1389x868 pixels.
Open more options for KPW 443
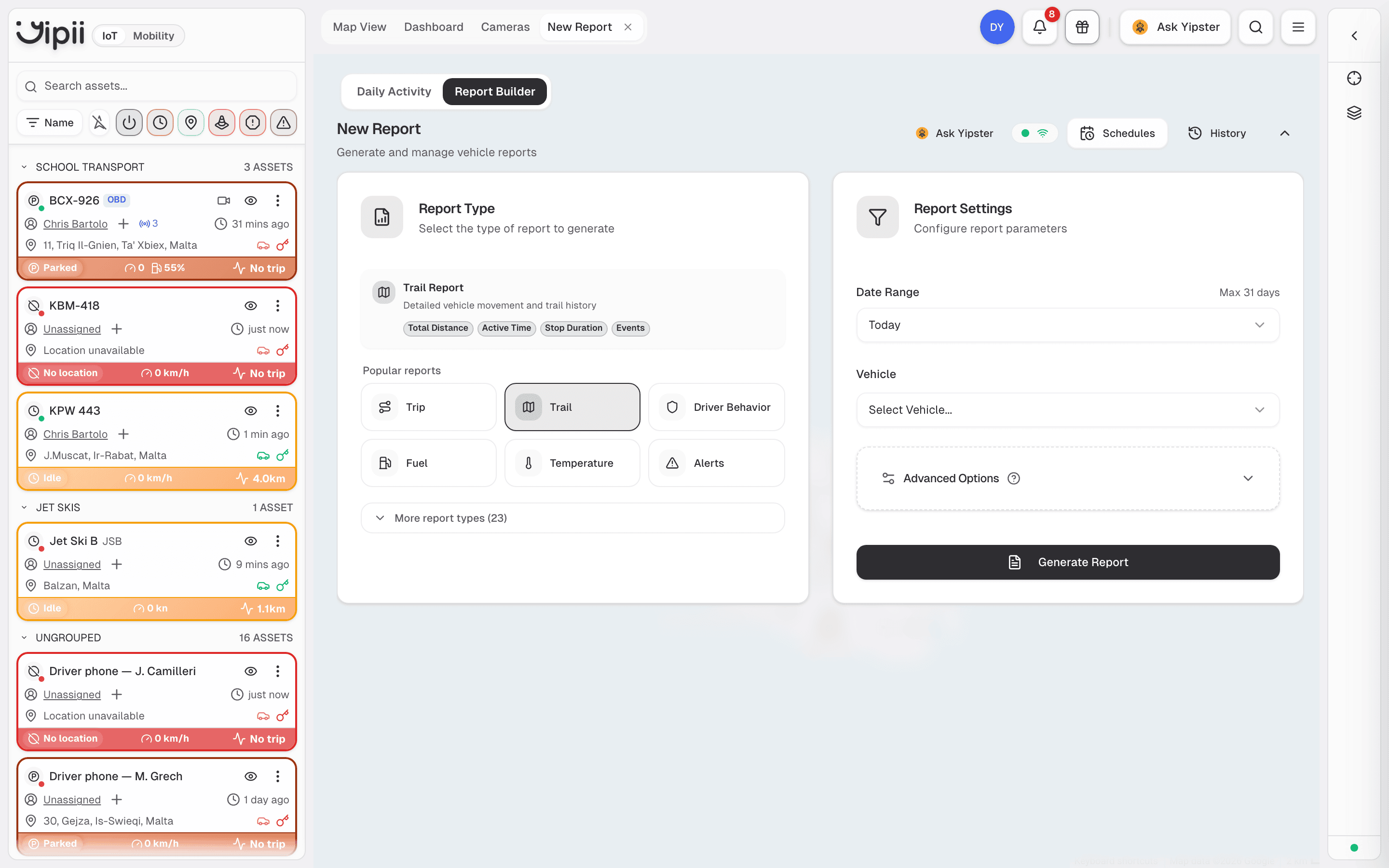(278, 410)
